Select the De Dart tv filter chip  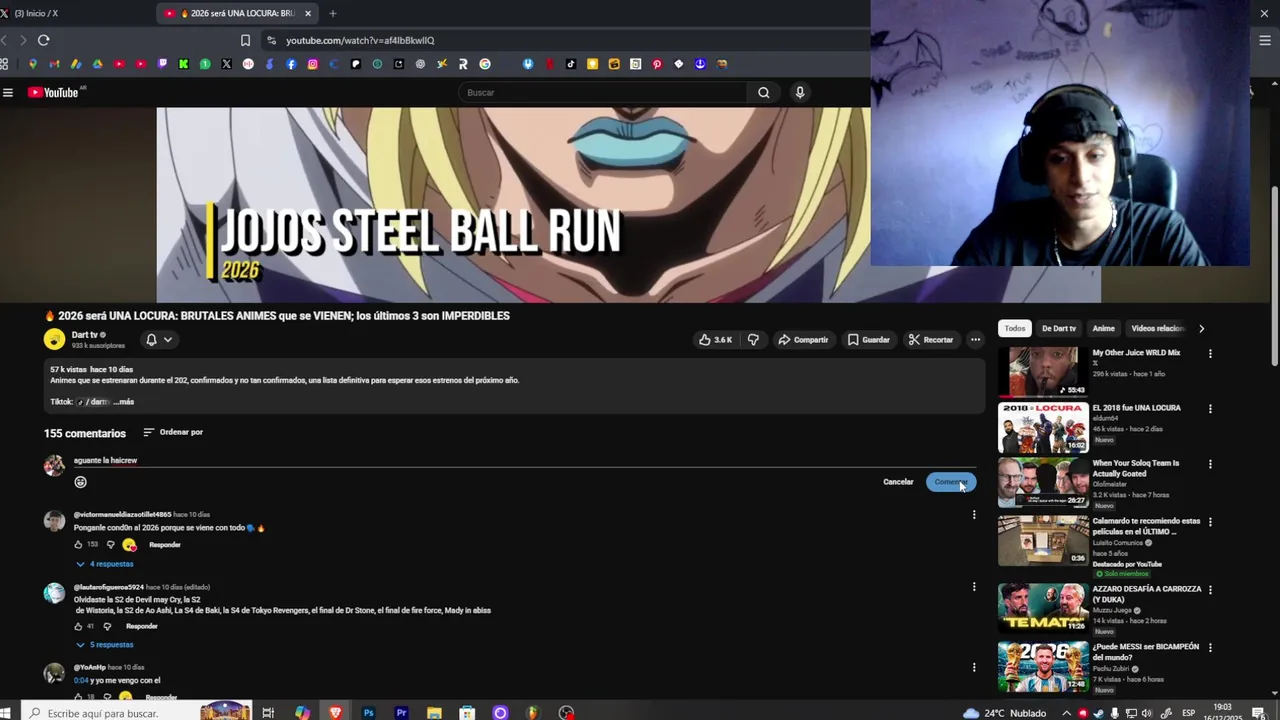1059,328
